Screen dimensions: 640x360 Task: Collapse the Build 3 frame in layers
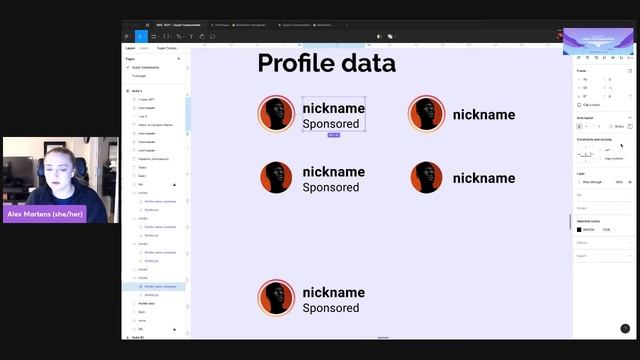(x=128, y=91)
